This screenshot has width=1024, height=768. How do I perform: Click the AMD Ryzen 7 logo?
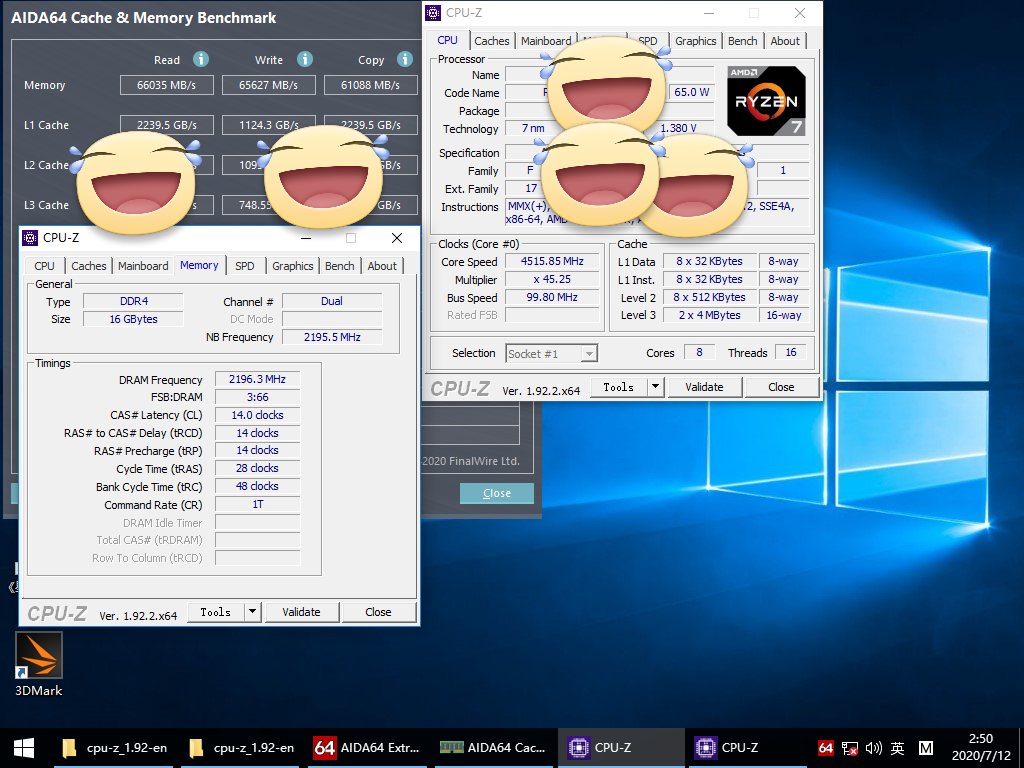pos(766,101)
